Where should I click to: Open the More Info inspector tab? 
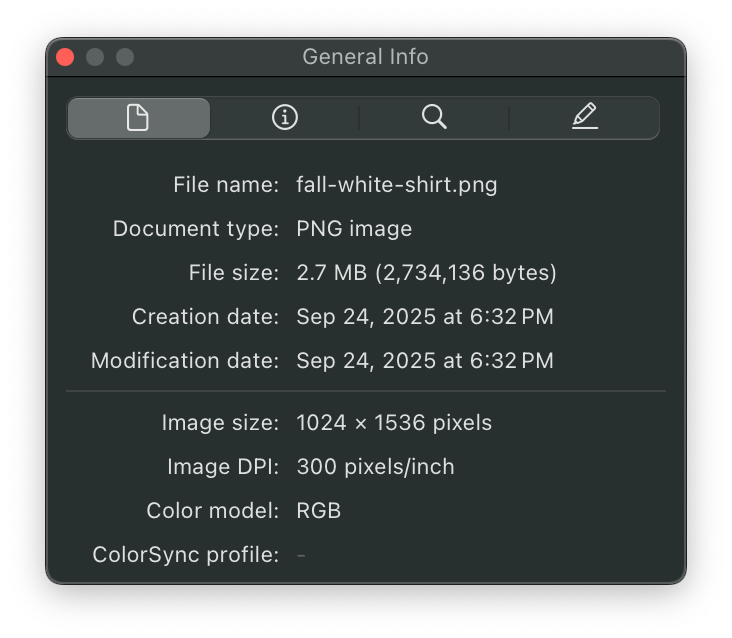pos(285,118)
